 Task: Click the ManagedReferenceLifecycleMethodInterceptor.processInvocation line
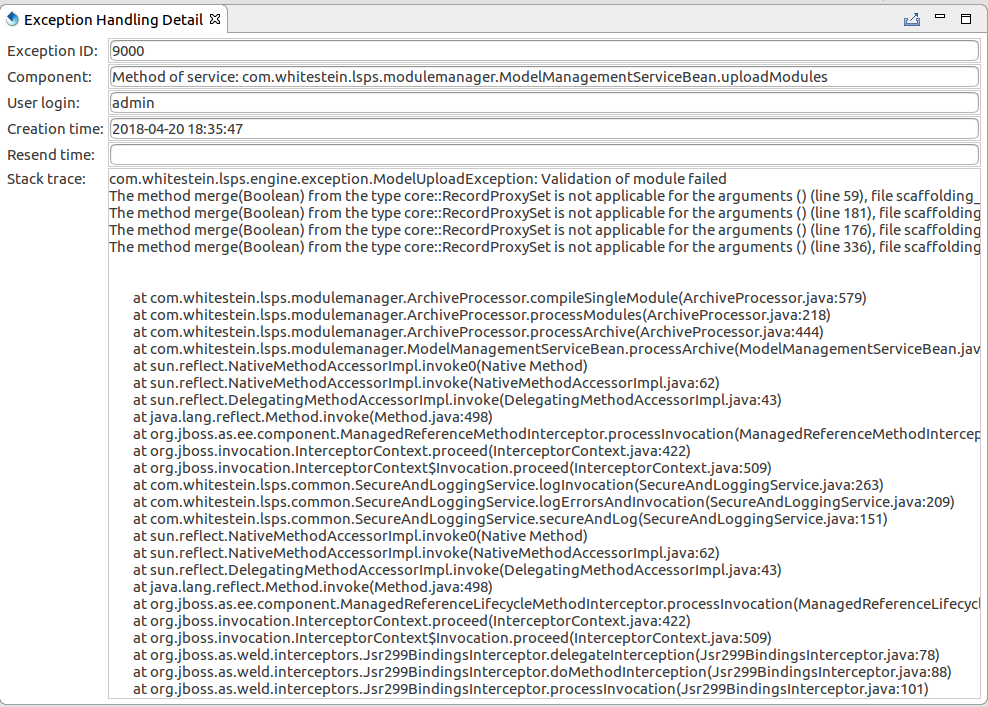(556, 604)
